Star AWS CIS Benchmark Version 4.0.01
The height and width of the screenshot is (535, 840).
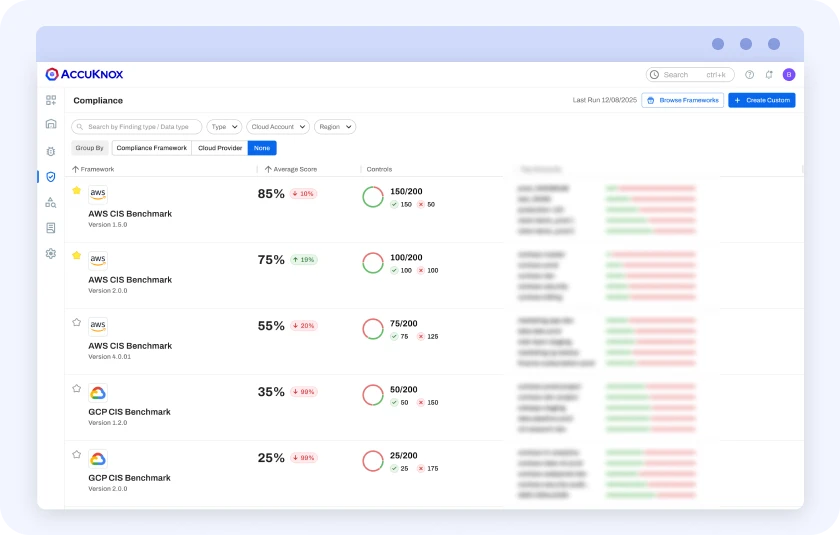[x=77, y=322]
